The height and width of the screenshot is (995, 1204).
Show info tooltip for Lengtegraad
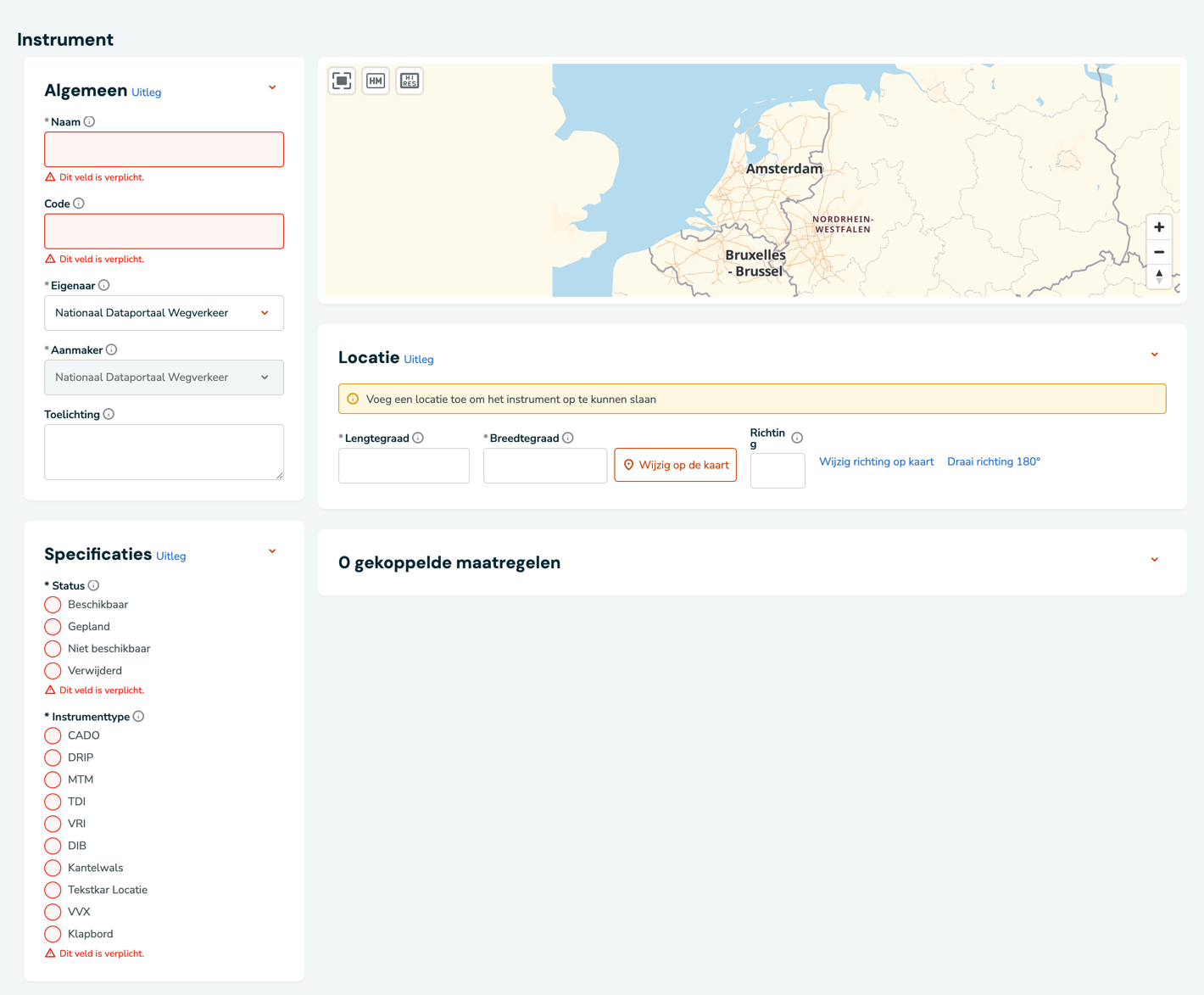(418, 438)
